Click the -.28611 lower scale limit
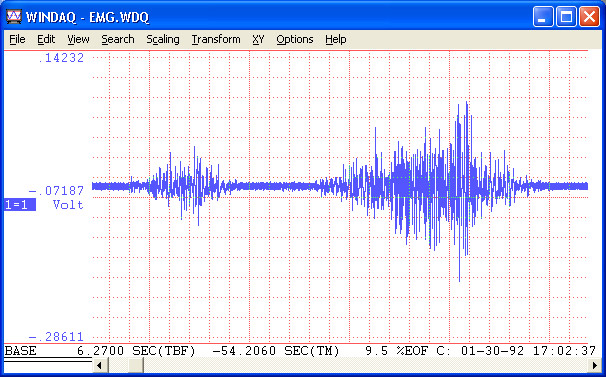The image size is (606, 377). point(56,337)
